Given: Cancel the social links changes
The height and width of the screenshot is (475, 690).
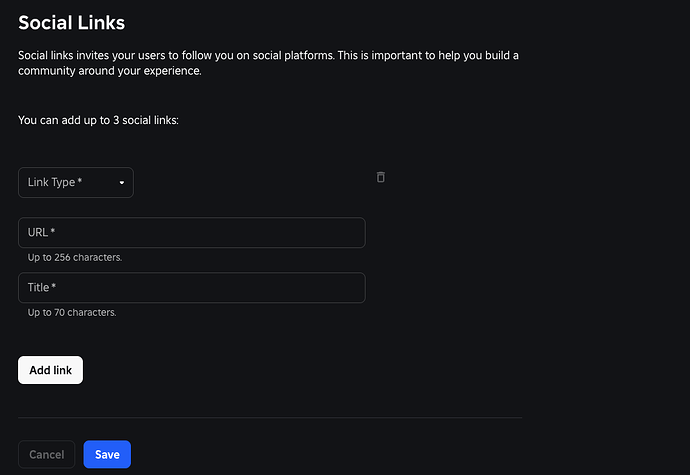Looking at the screenshot, I should coord(47,454).
